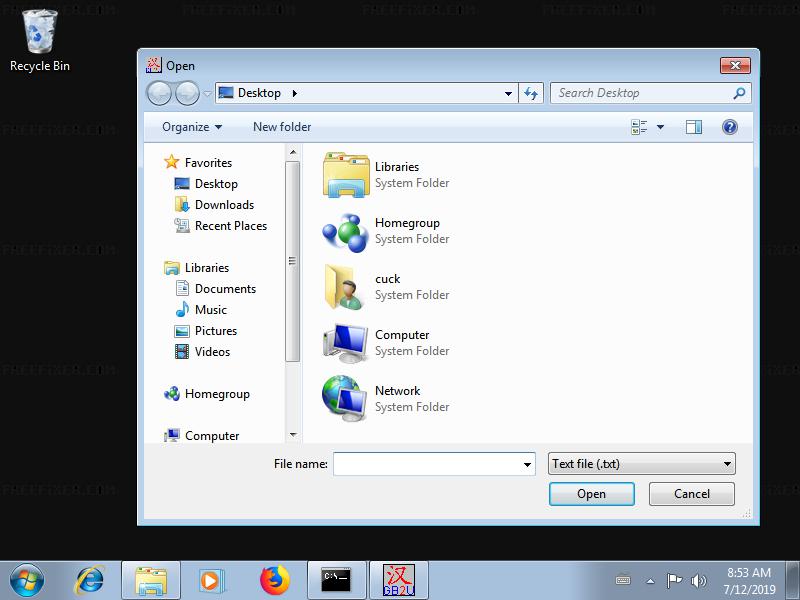Click the navigation pane scrollbar thumb
Viewport: 800px width, 600px height.
pyautogui.click(x=292, y=261)
